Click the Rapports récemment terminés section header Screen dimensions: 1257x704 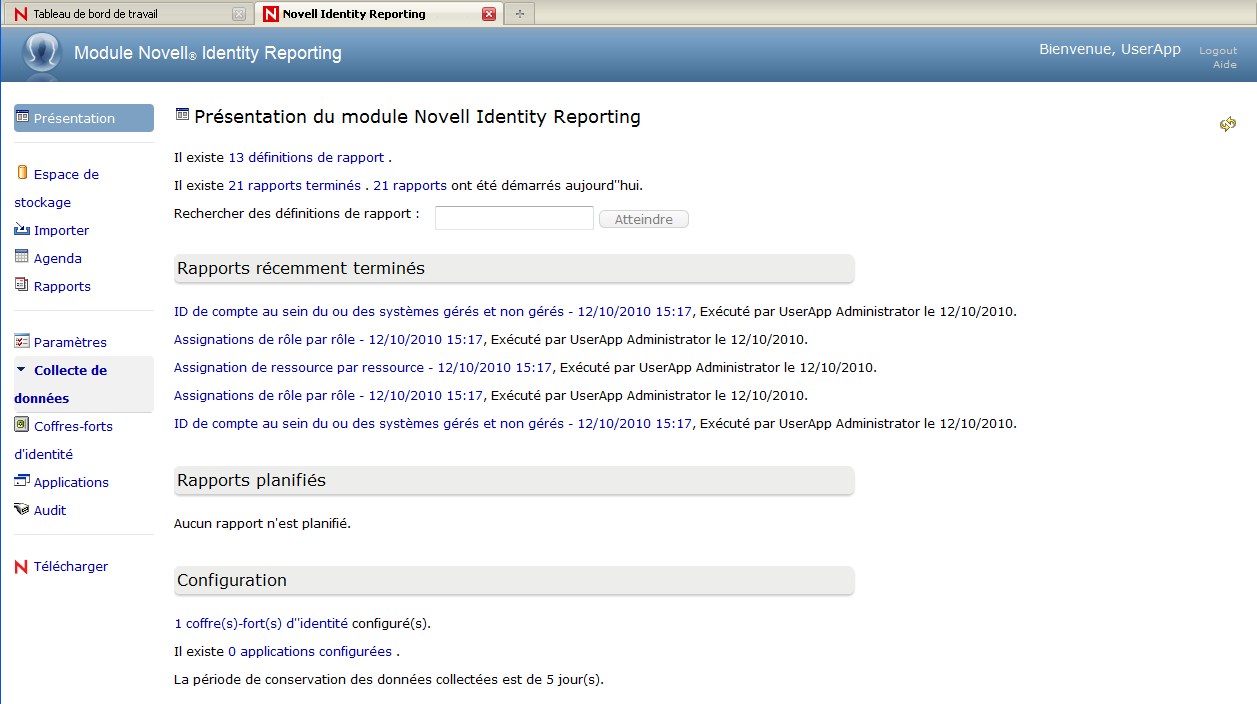tap(514, 268)
